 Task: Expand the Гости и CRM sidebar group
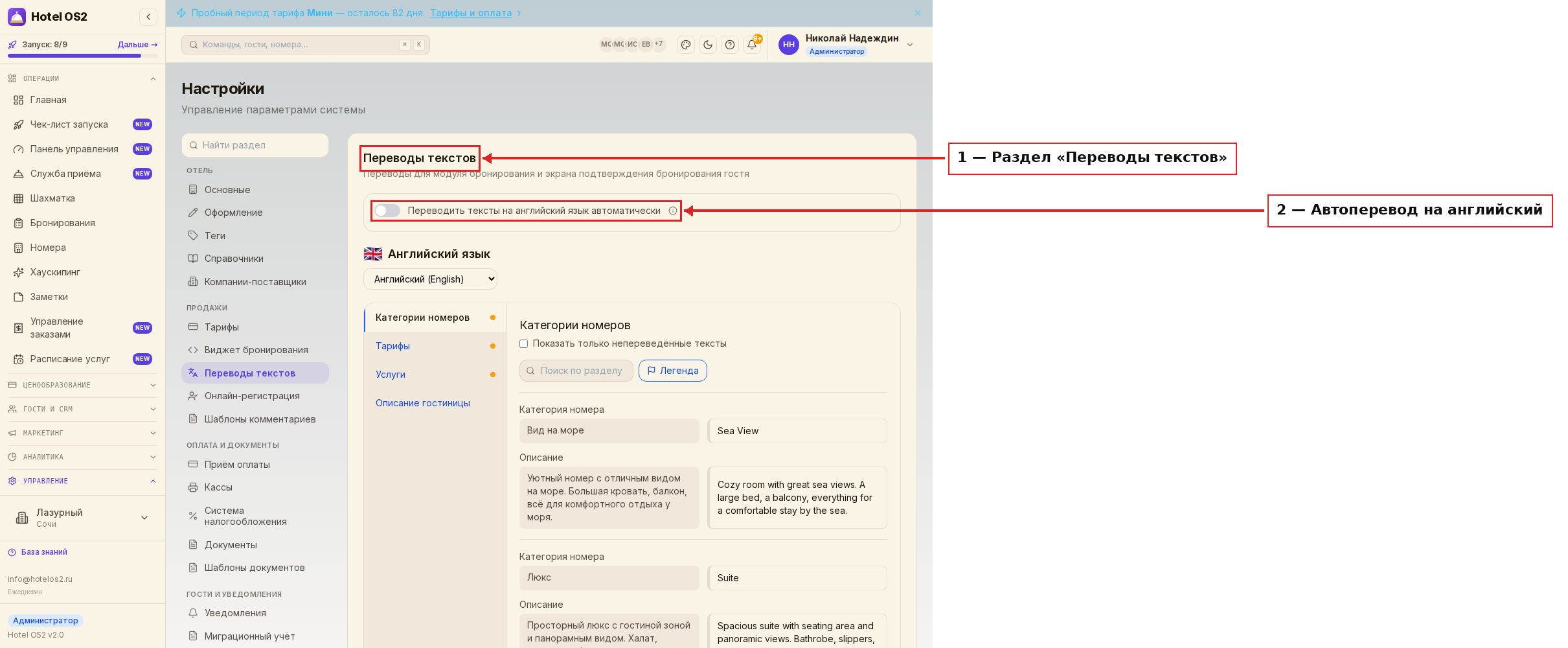(83, 409)
